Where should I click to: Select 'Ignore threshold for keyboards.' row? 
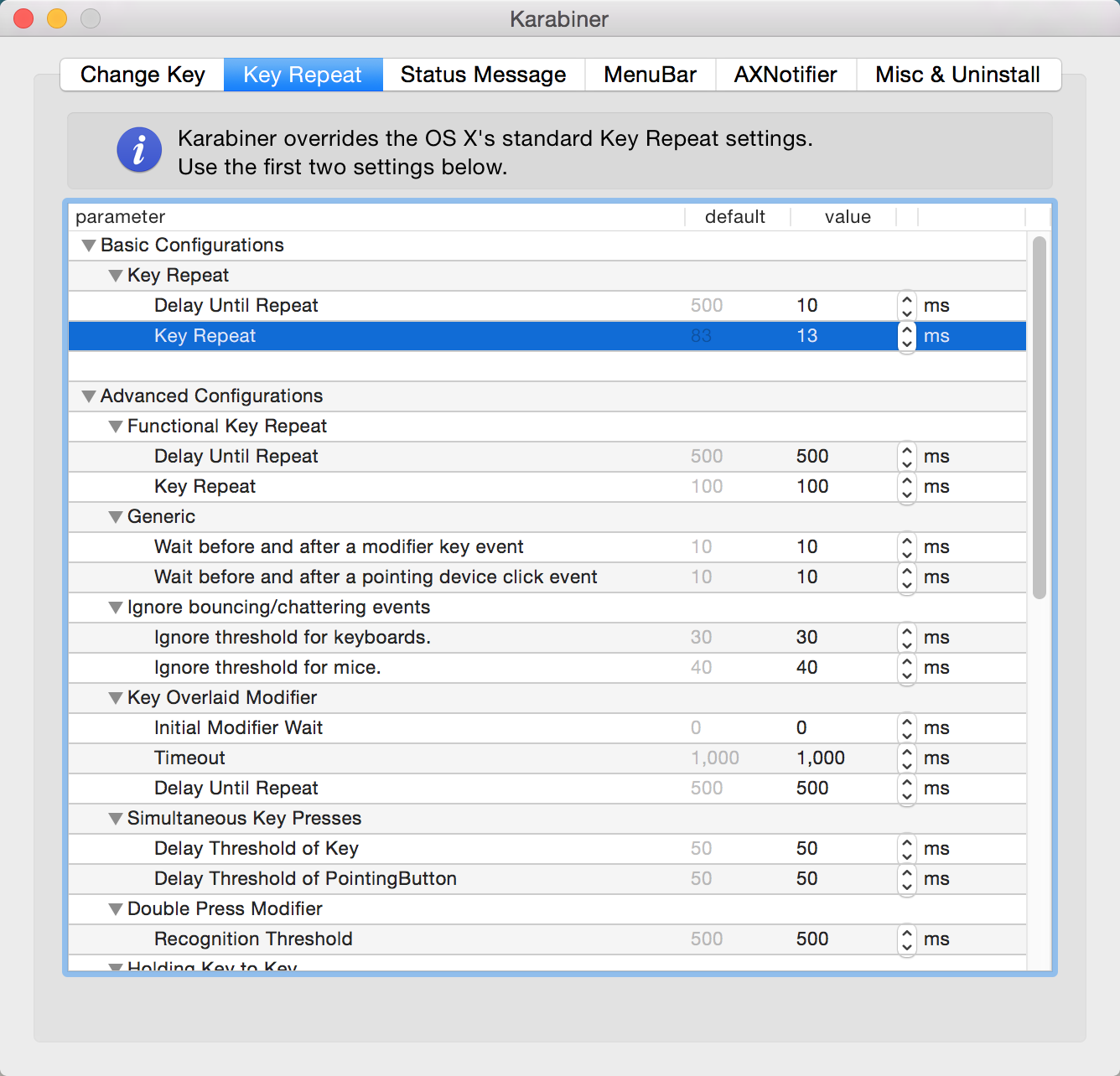547,638
